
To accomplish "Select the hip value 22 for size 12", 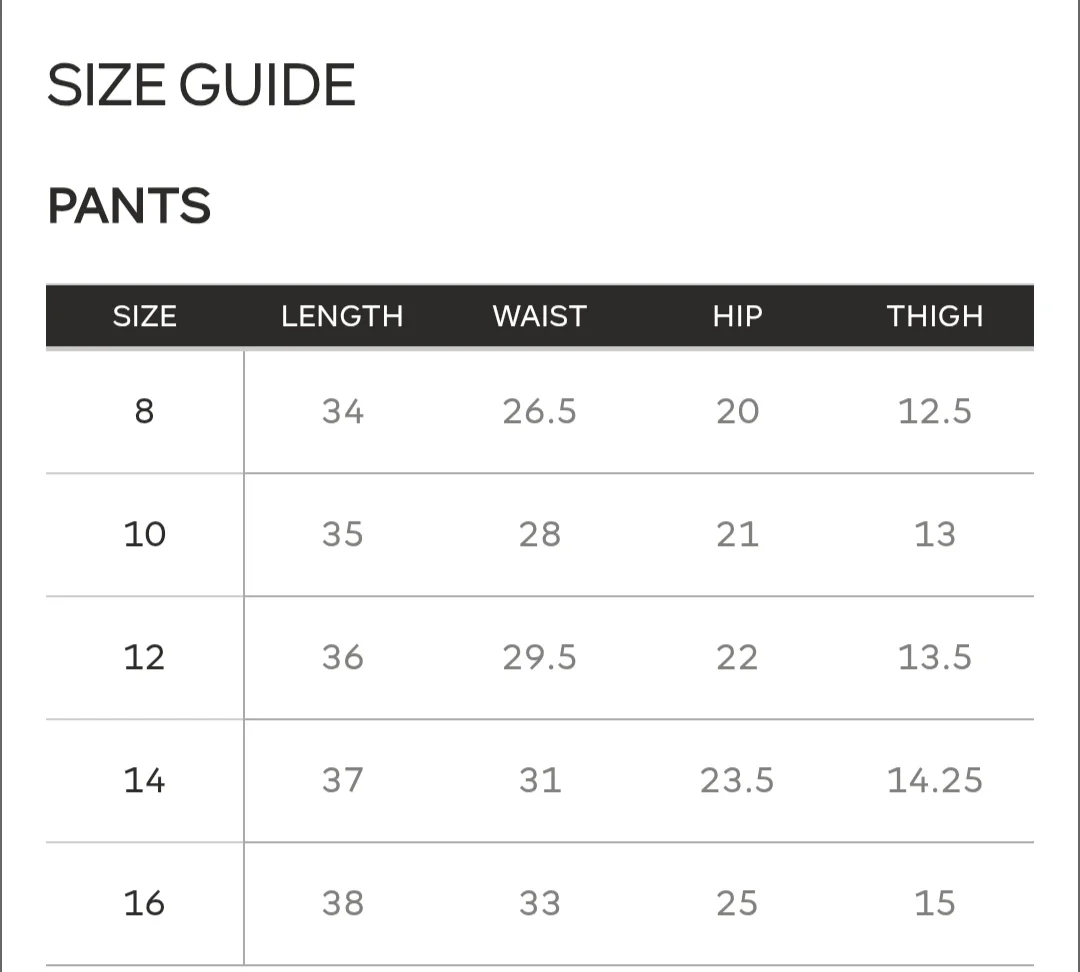I will 737,657.
